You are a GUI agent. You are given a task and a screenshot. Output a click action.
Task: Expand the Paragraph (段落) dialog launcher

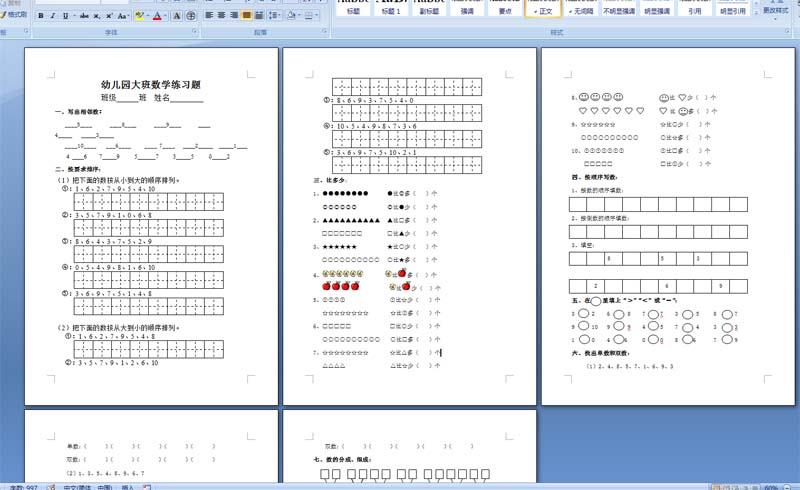click(324, 32)
